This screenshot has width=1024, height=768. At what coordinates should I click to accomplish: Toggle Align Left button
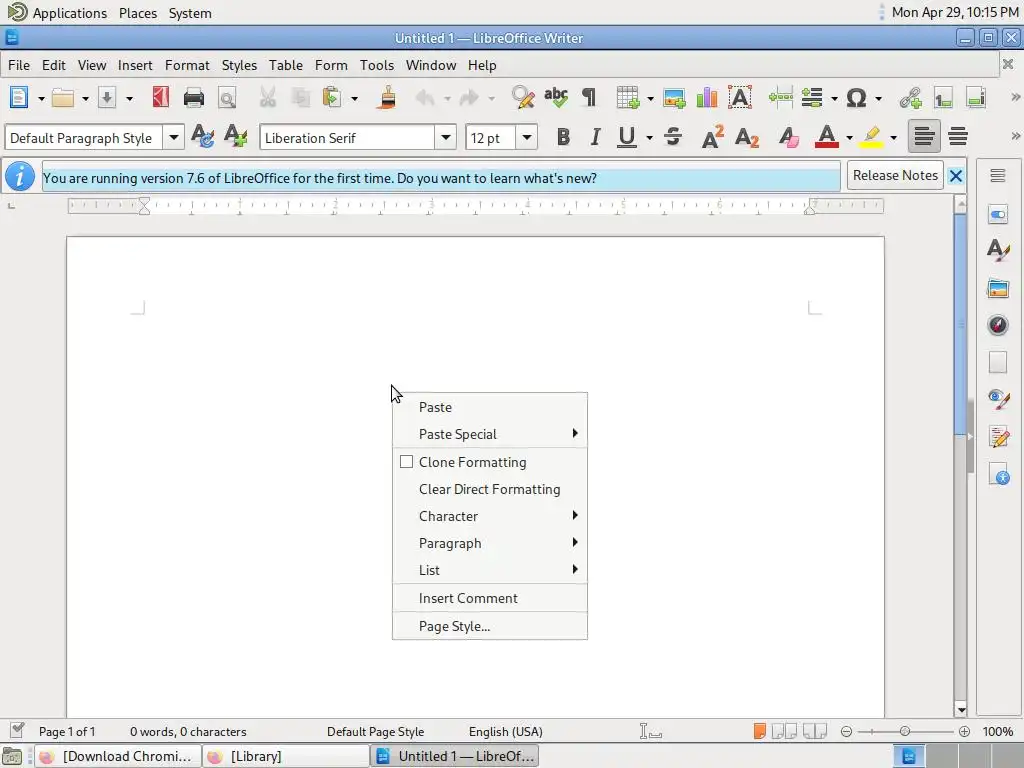point(923,137)
